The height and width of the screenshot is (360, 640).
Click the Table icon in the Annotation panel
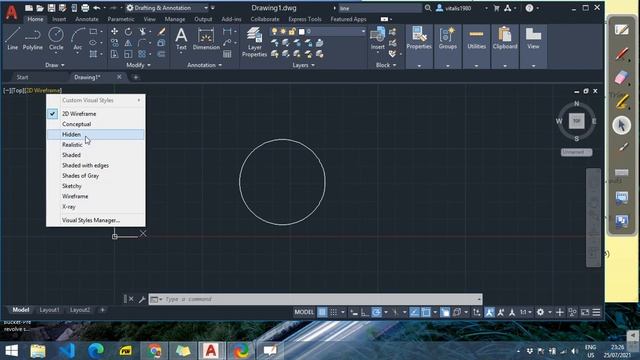[x=227, y=54]
